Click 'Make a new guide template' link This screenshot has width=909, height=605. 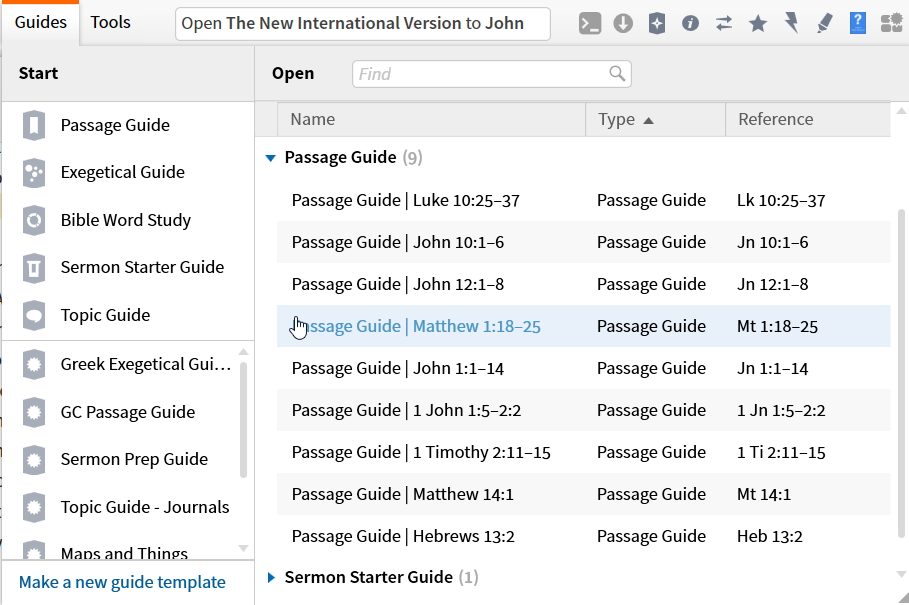click(122, 582)
